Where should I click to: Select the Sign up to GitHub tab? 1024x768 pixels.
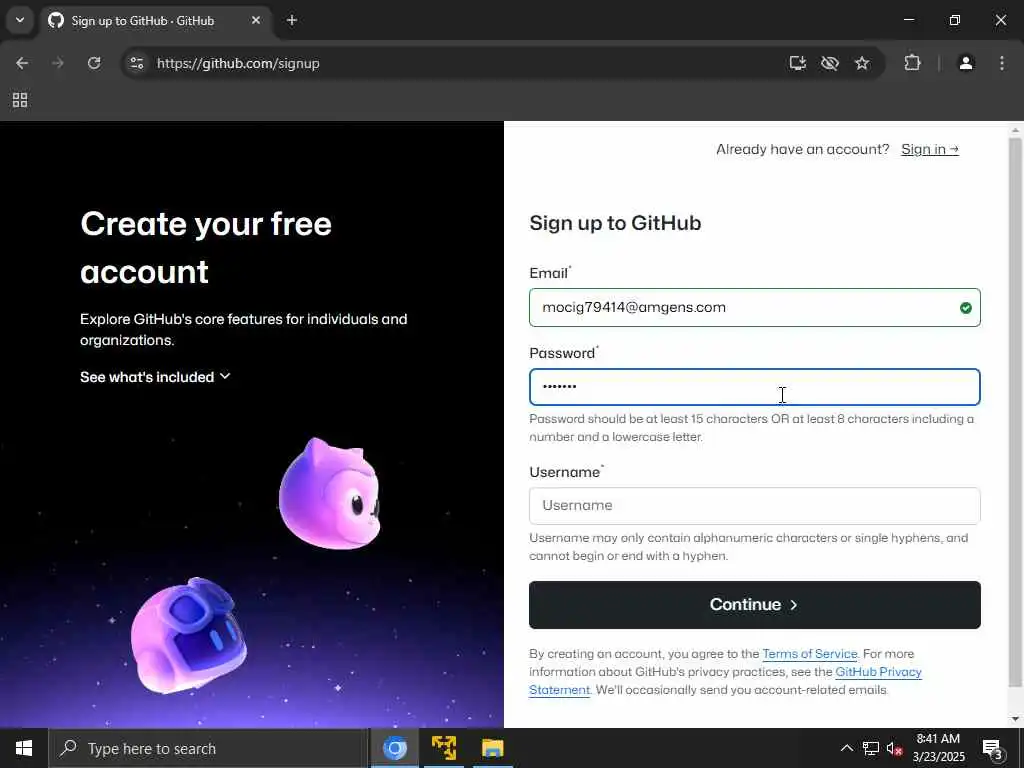click(155, 20)
